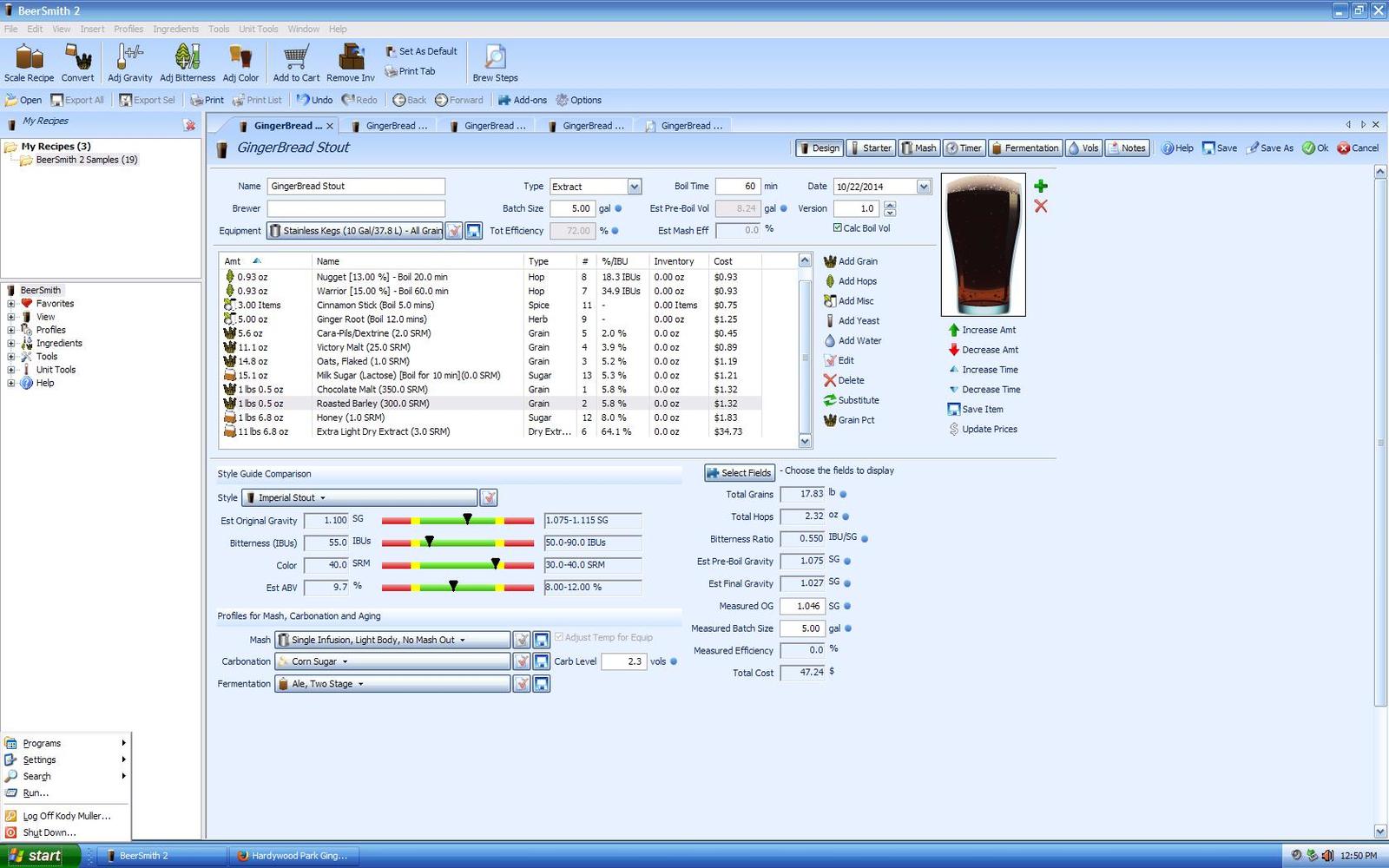Screen dimensions: 1389x868
Task: Open the Style dropdown showing Imperial Stout
Action: pos(360,498)
